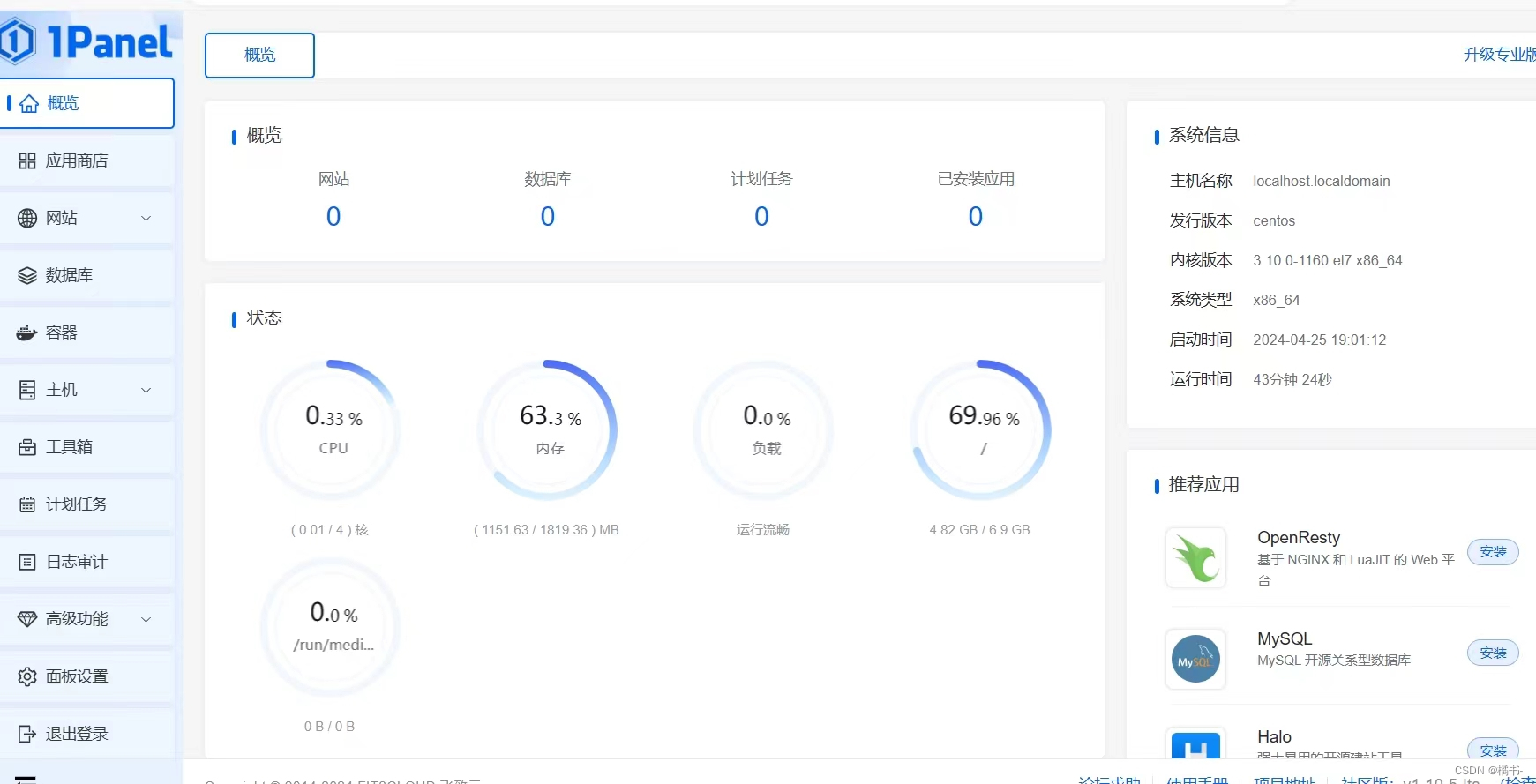Open 日志审计 in the sidebar
1536x784 pixels.
click(x=86, y=562)
